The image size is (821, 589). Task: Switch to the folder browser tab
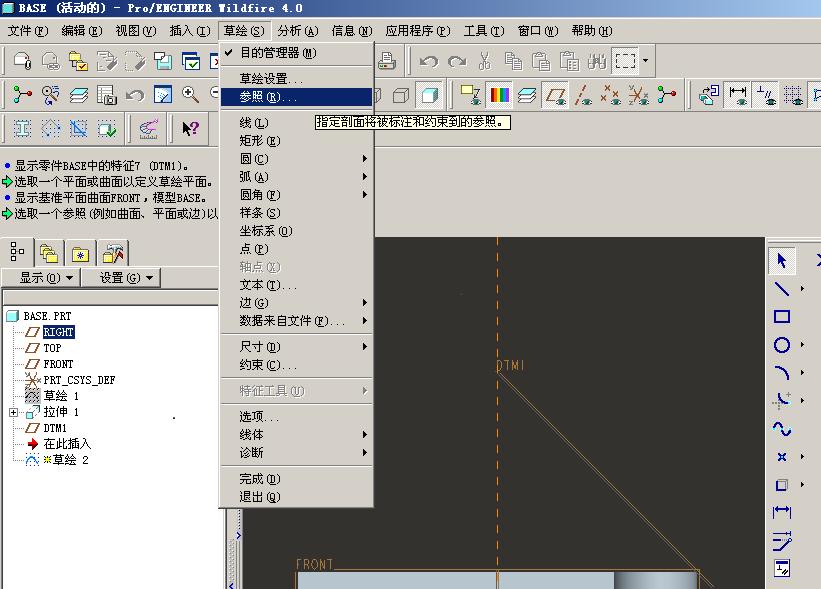[x=49, y=254]
